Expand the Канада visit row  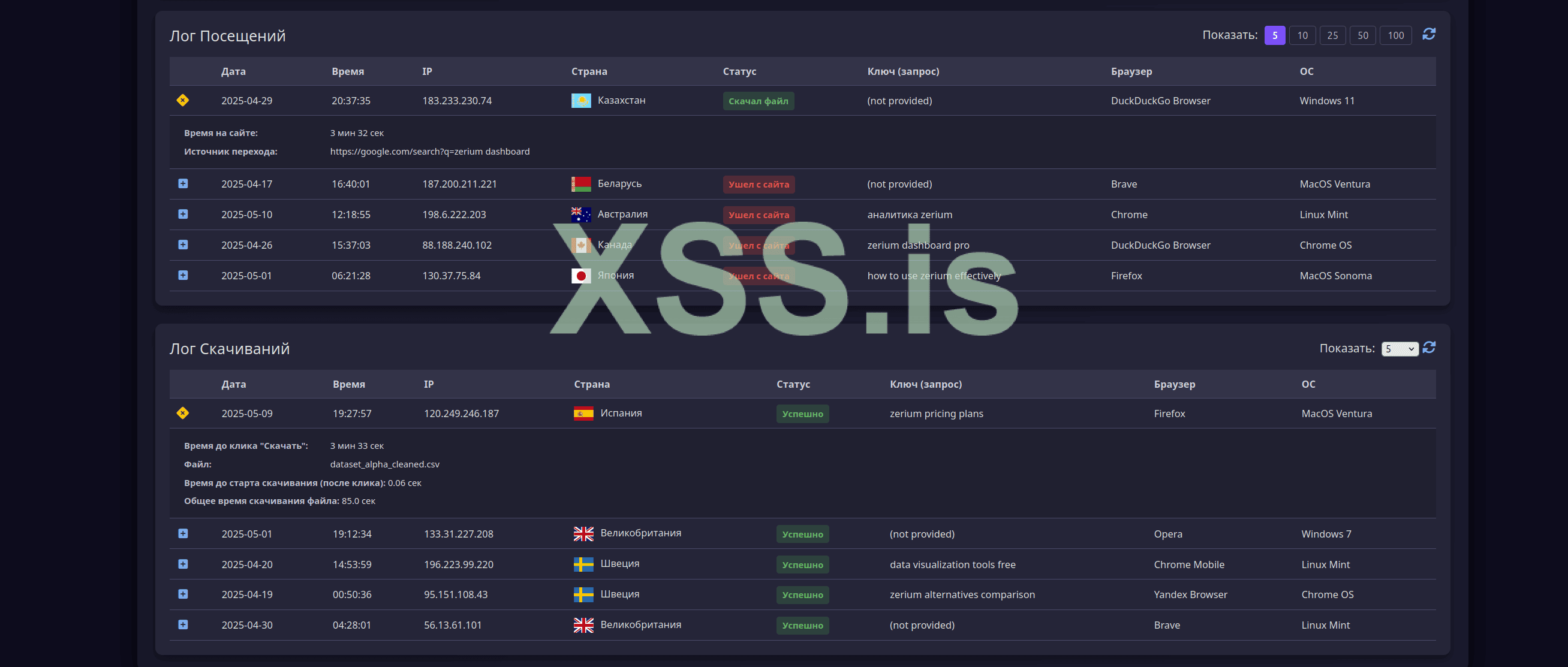183,245
